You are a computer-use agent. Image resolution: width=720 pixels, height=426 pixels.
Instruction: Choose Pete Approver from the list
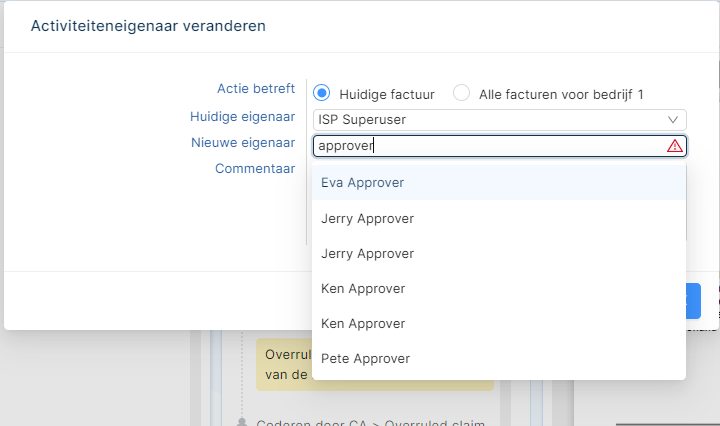[x=365, y=358]
